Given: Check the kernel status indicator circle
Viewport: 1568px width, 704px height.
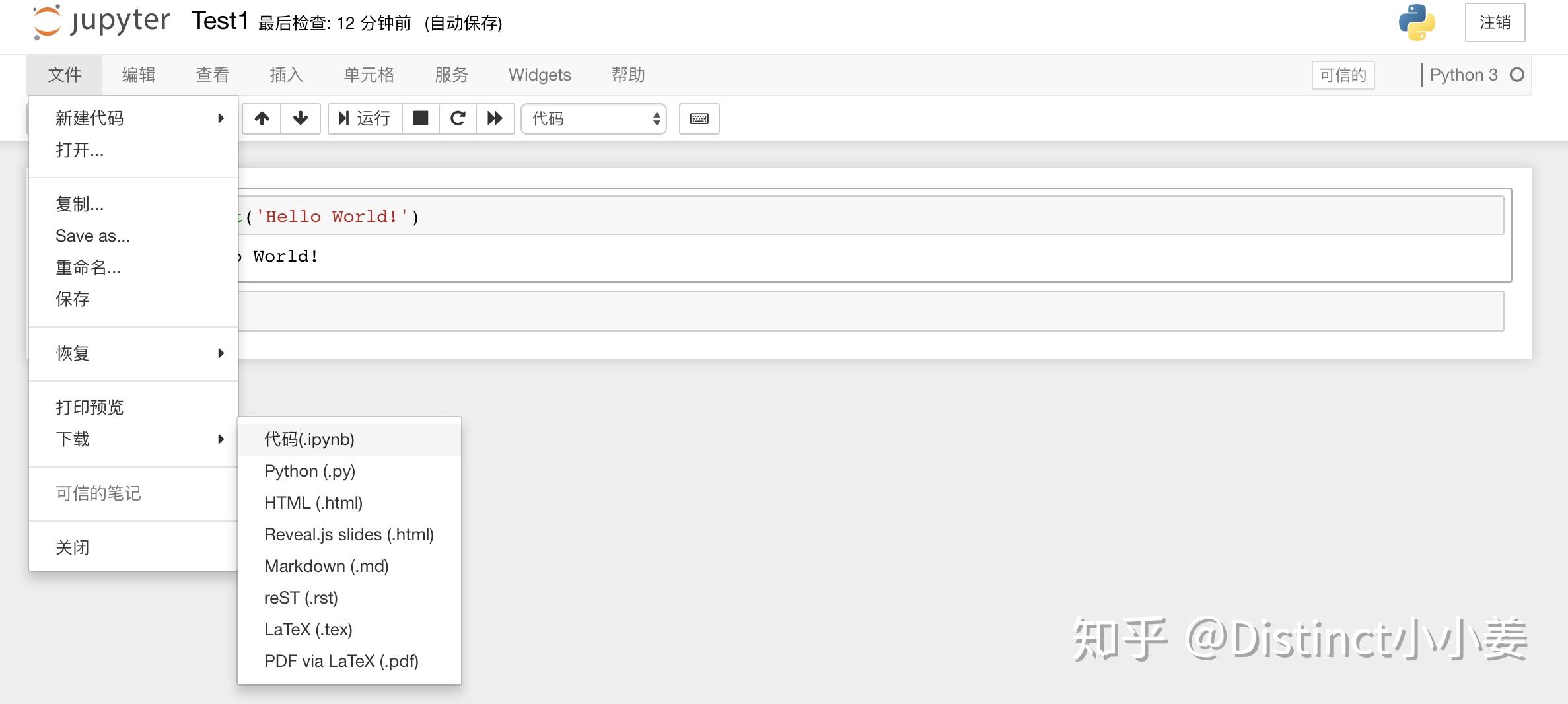Looking at the screenshot, I should [1516, 75].
